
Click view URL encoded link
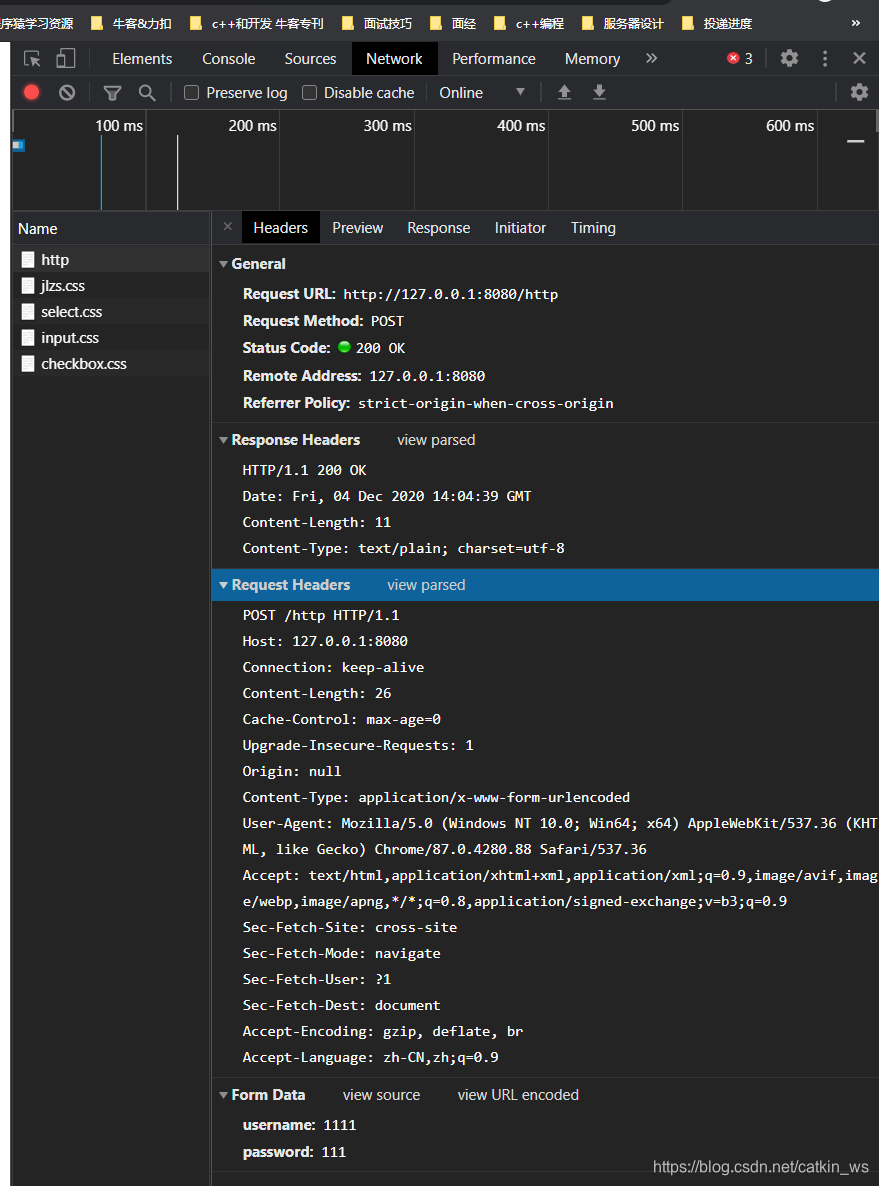coord(518,1095)
